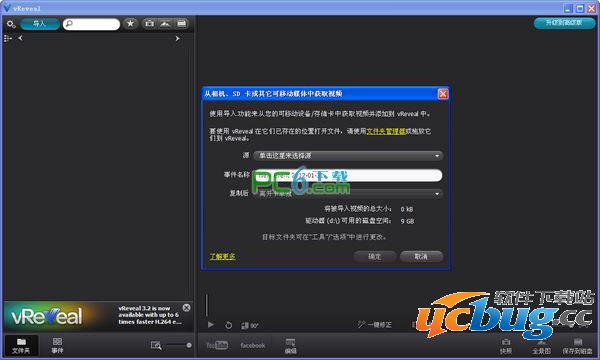Click the upgrade to premium button
This screenshot has height=360, width=600.
(564, 23)
